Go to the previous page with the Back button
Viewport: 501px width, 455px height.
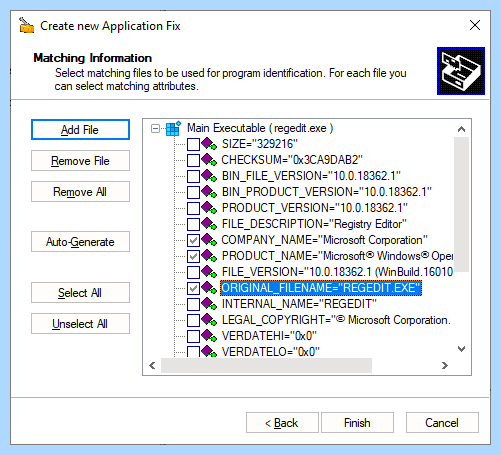tap(282, 423)
